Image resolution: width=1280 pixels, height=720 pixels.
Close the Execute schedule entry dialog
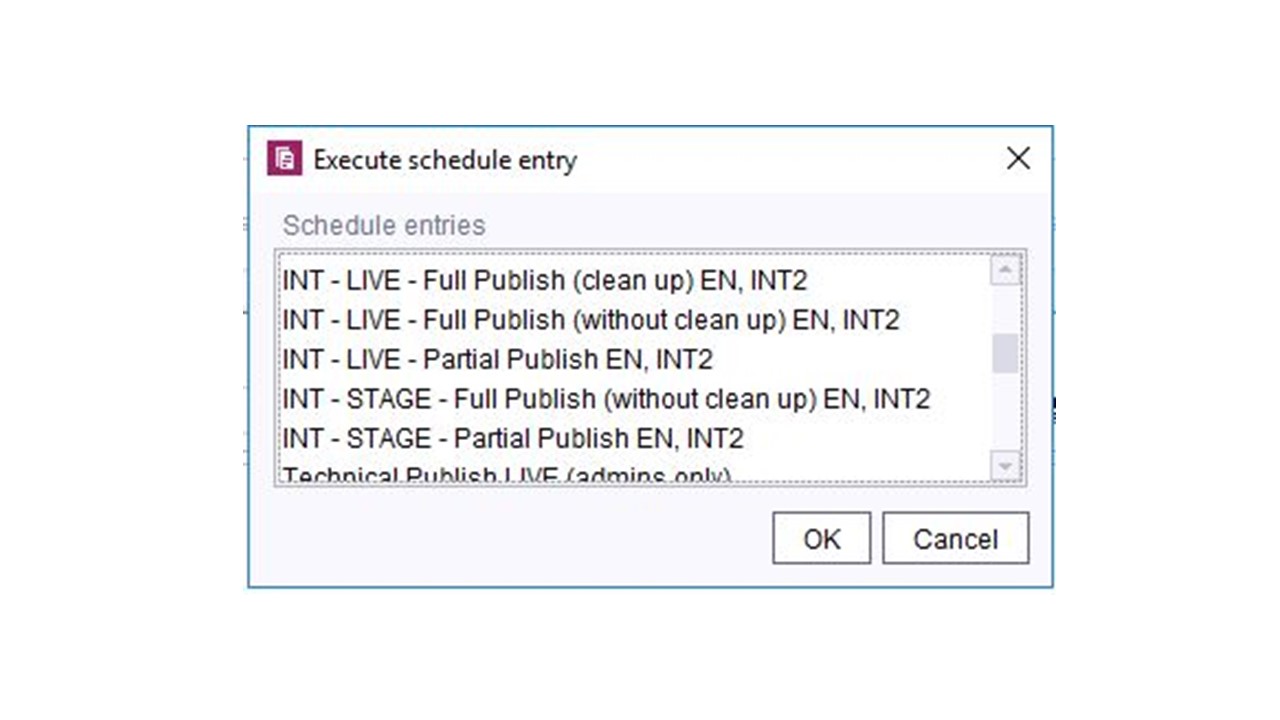coord(1018,158)
